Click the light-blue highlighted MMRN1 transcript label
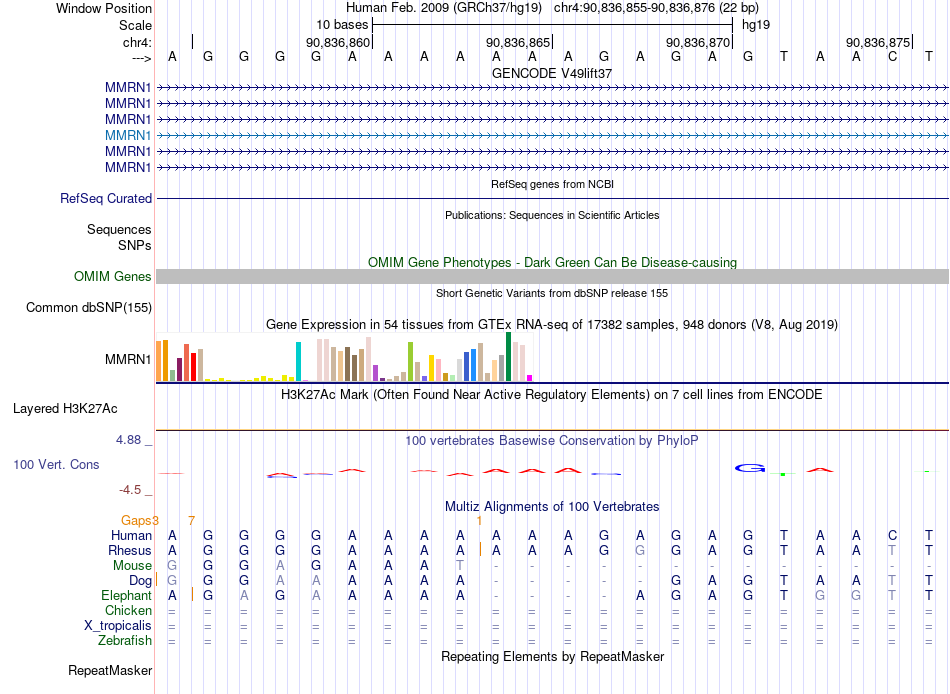The image size is (950, 694). tap(128, 135)
